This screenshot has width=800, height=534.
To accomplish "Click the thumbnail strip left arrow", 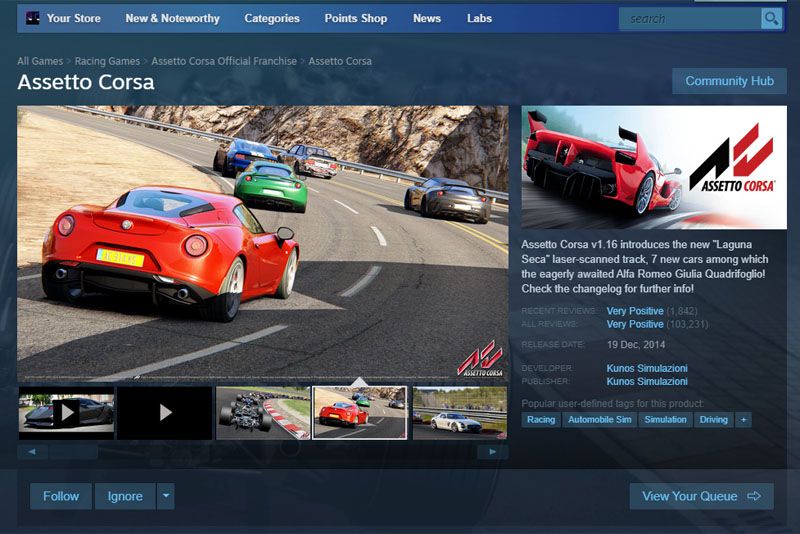I will pos(32,451).
